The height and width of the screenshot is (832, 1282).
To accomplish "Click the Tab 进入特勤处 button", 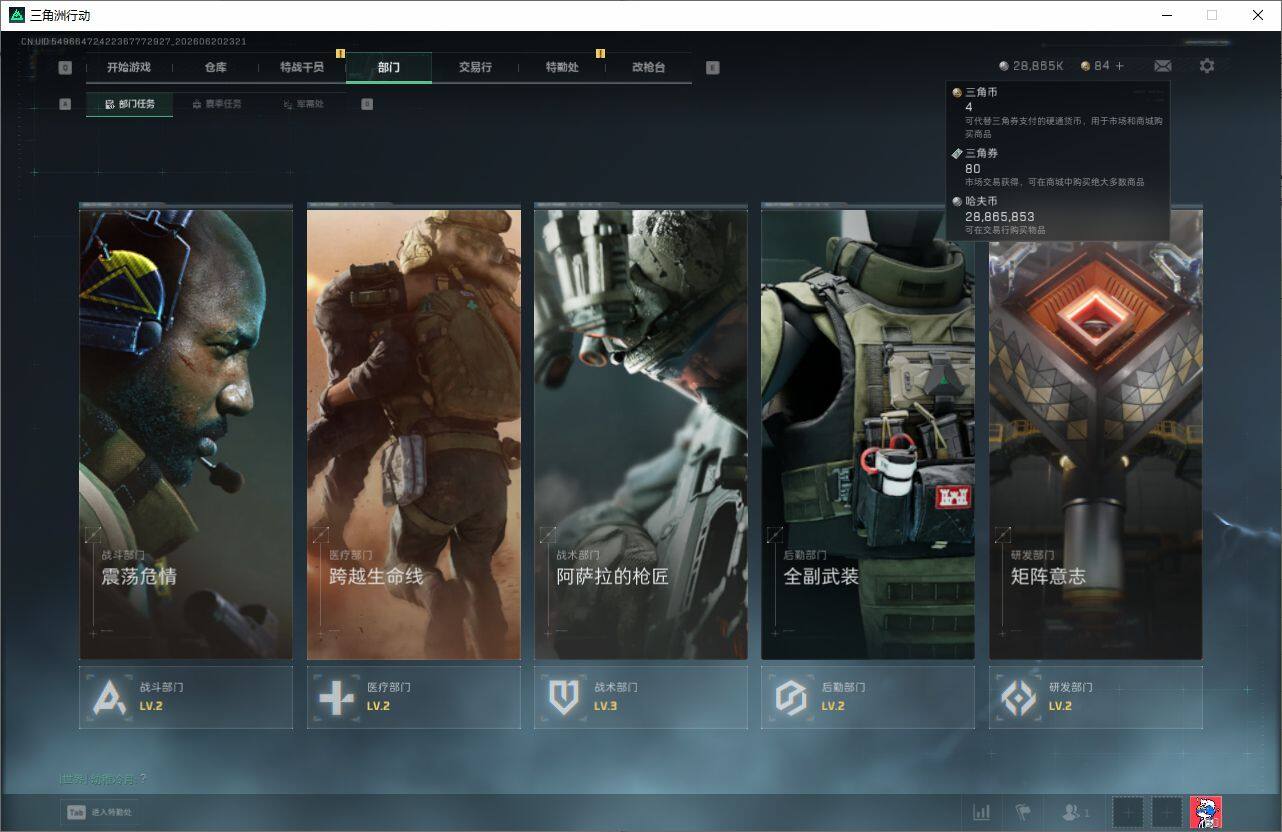I will pyautogui.click(x=99, y=812).
